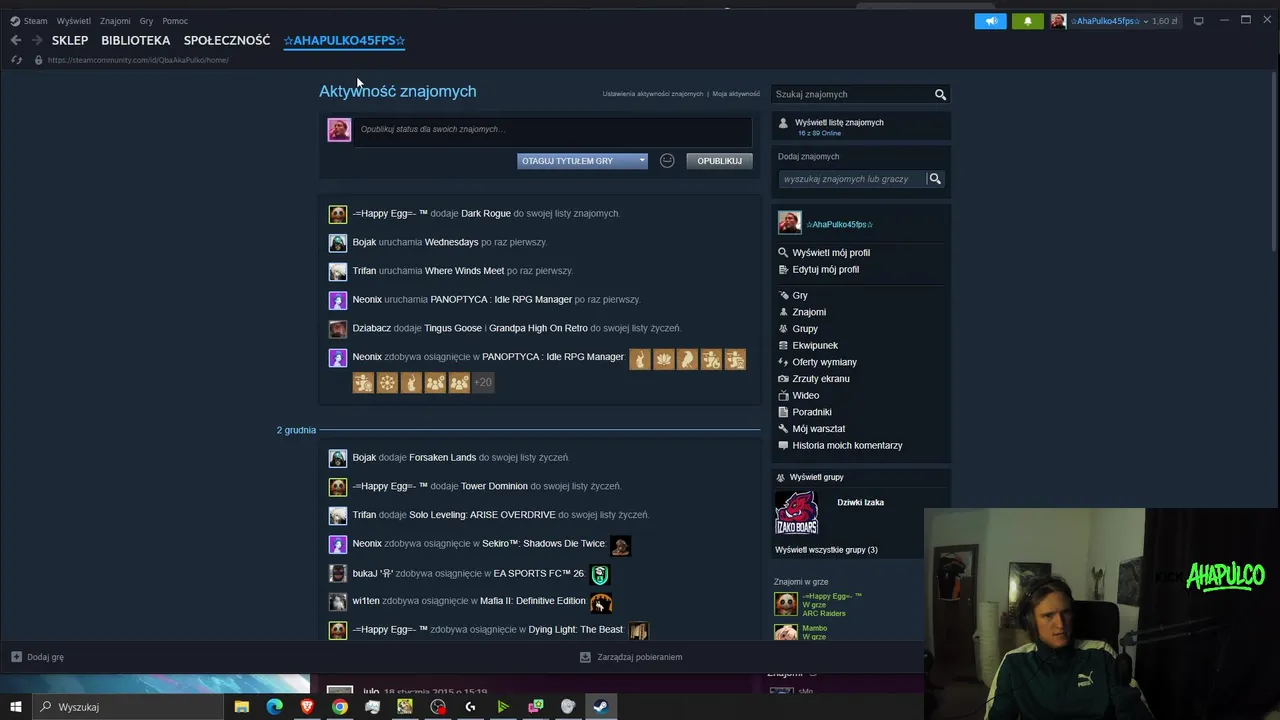The image size is (1280, 720).
Task: Click Wyświetl listę znajomych
Action: pos(839,122)
